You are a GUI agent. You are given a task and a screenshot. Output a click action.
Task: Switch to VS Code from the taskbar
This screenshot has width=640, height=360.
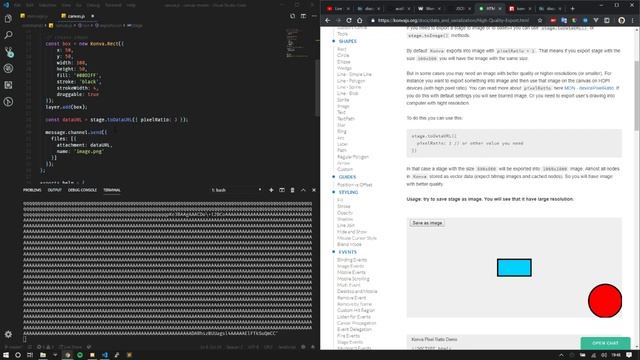pyautogui.click(x=104, y=355)
